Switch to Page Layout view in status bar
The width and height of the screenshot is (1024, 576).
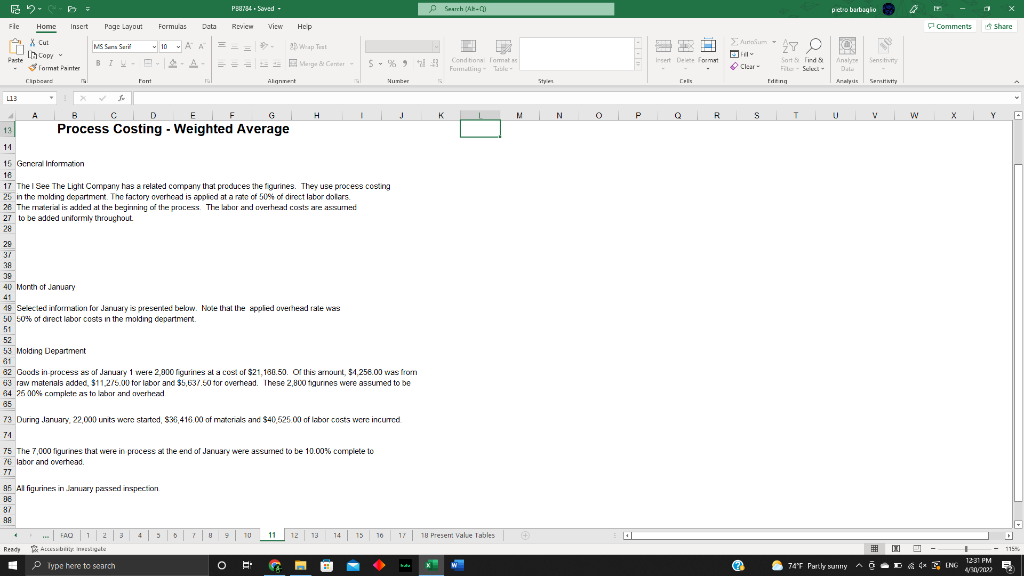click(x=896, y=549)
